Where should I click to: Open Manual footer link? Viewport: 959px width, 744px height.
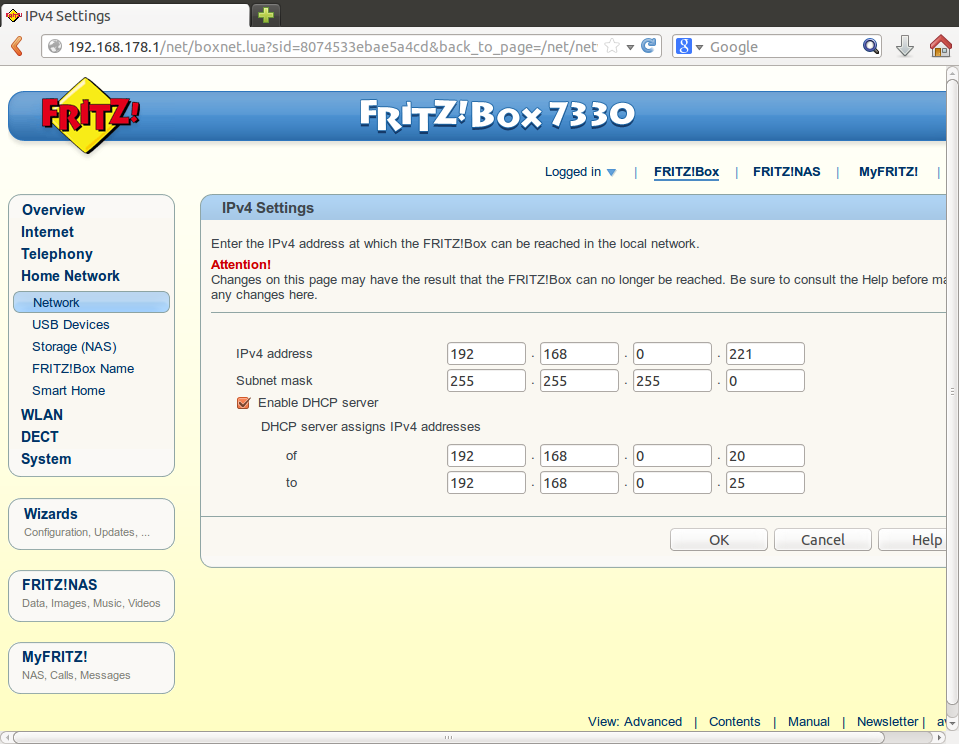(809, 721)
